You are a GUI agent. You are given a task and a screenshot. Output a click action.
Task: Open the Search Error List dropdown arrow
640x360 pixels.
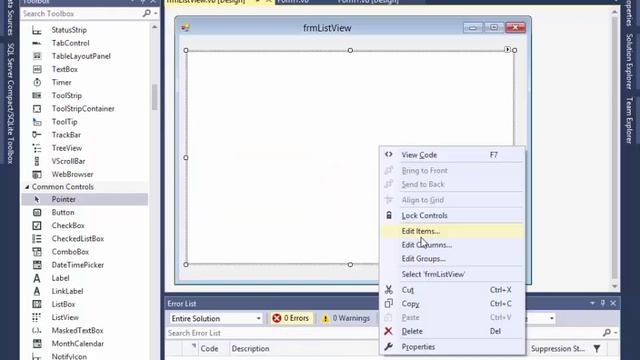click(x=616, y=333)
